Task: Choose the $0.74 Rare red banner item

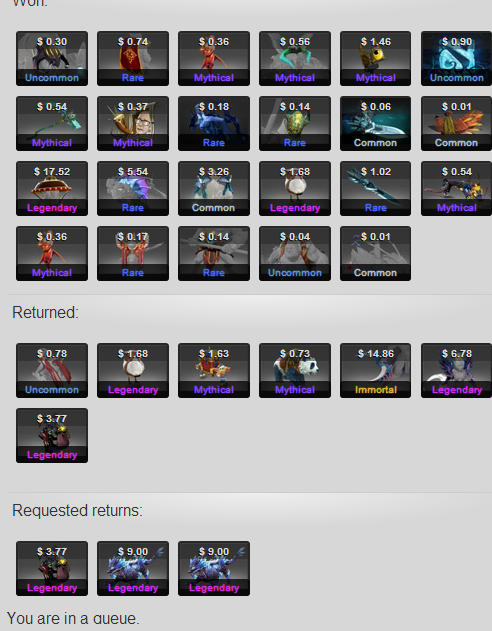Action: (133, 58)
